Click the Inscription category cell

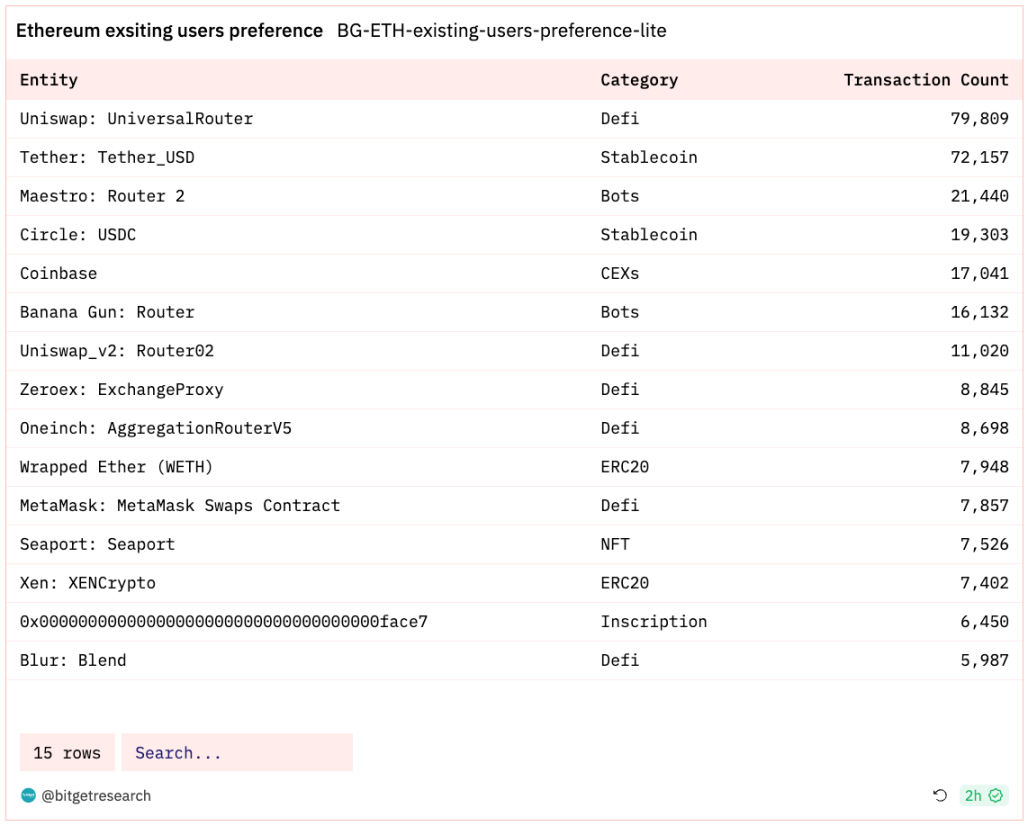(x=654, y=621)
